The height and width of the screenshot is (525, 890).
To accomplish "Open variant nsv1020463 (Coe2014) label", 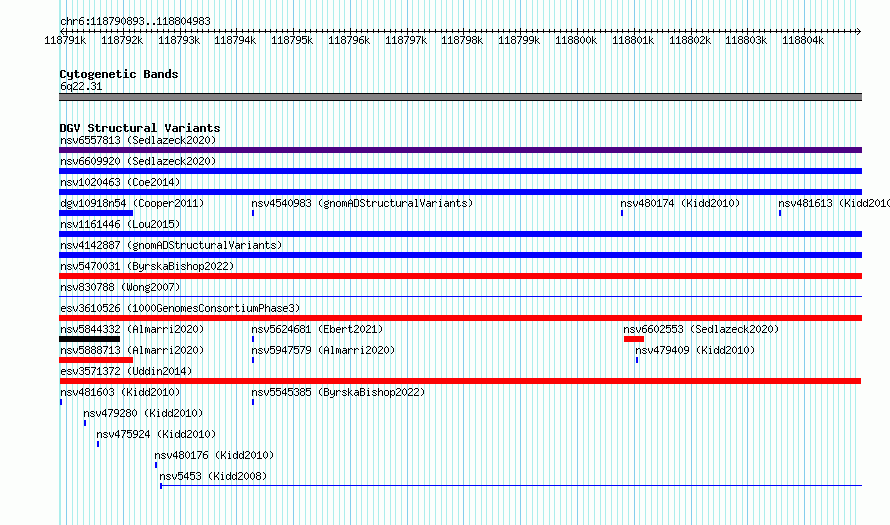I will 120,182.
